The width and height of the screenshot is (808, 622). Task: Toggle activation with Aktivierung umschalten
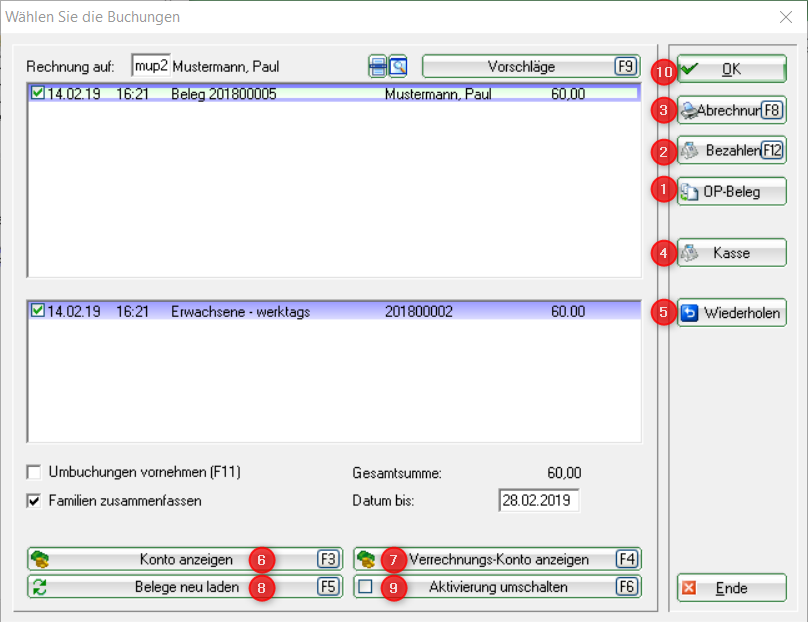[x=497, y=587]
